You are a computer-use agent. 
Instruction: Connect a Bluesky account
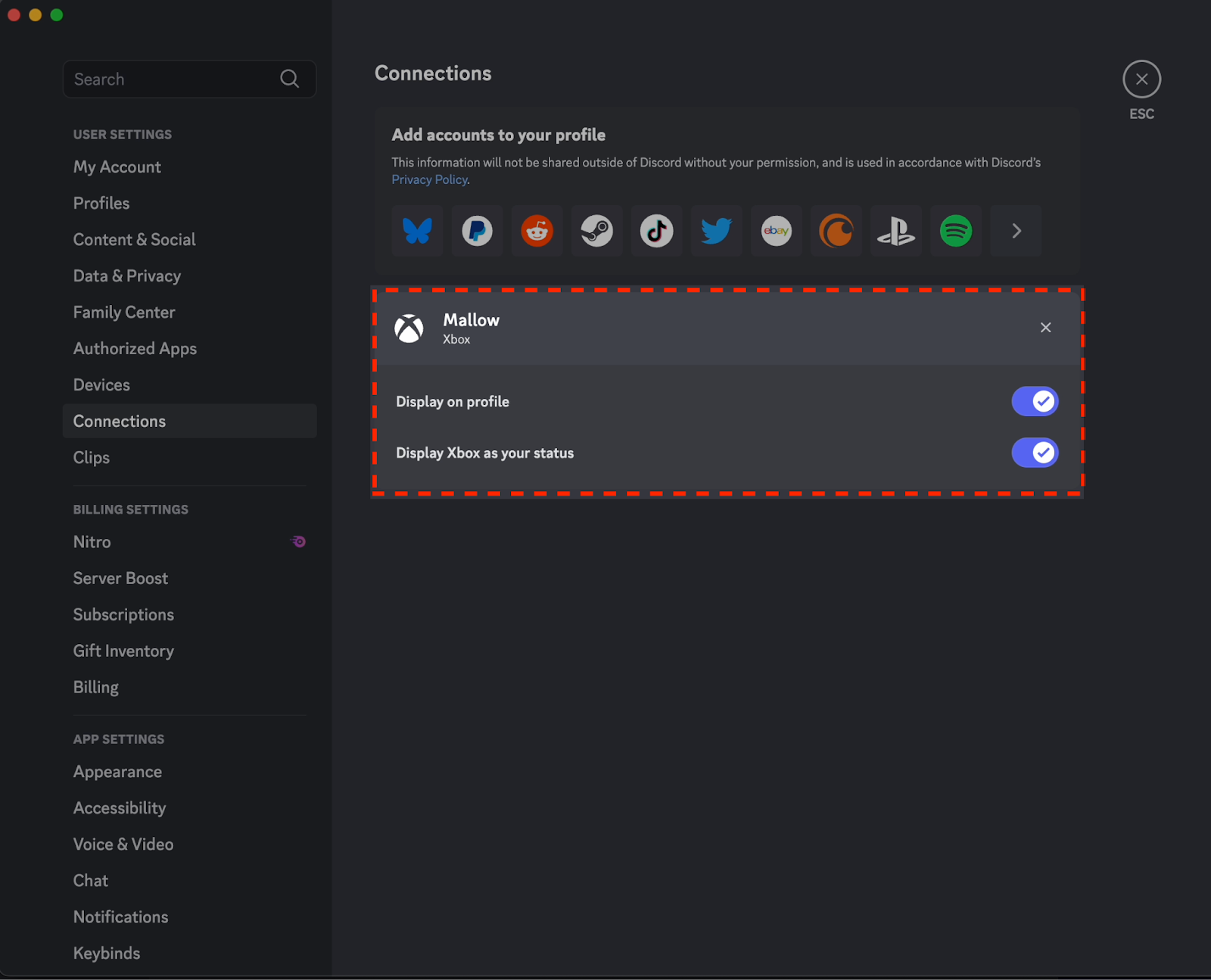(417, 231)
